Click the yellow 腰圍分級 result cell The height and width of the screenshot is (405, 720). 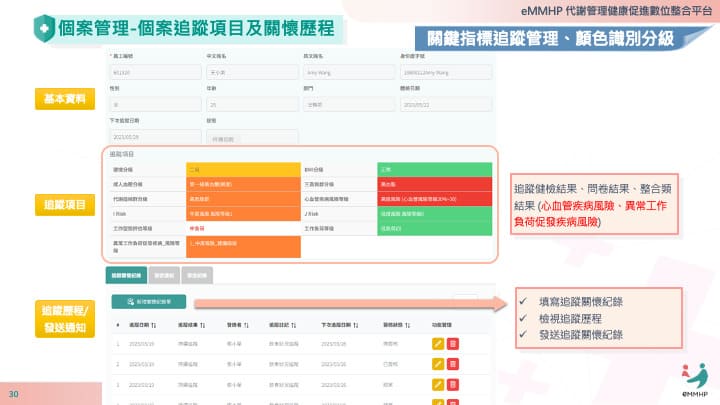242,171
